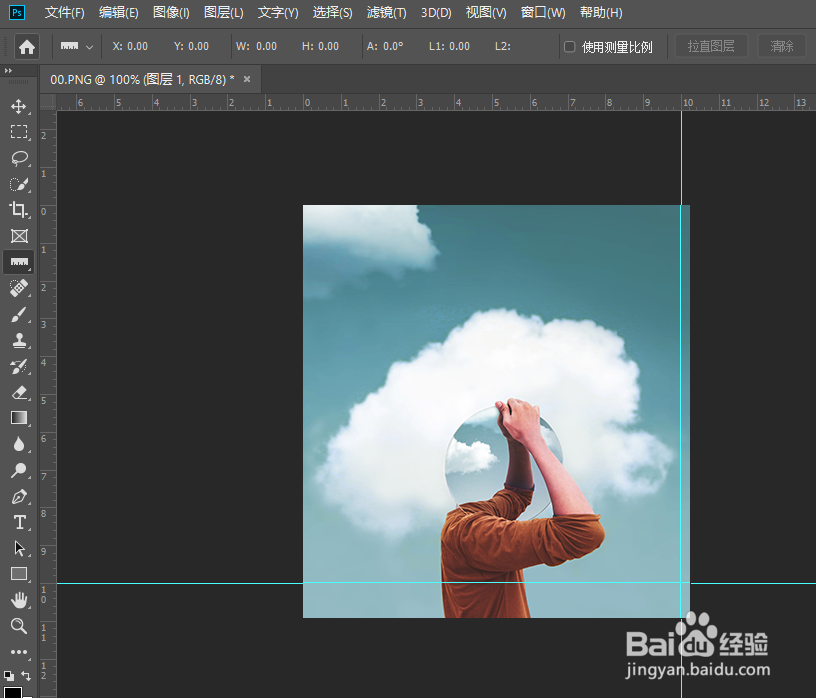Click the X: 0.00 readout
The height and width of the screenshot is (698, 816).
(130, 46)
